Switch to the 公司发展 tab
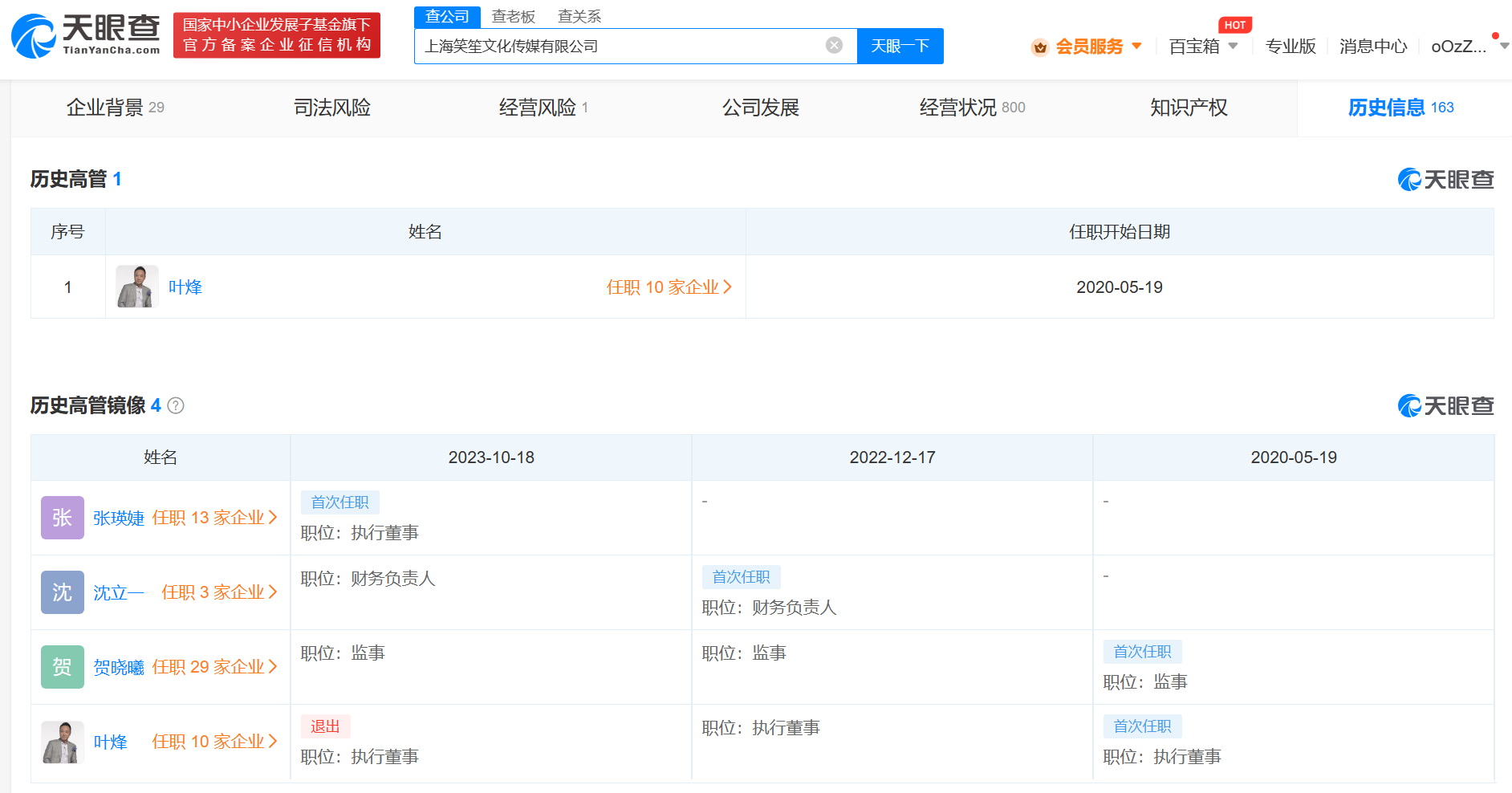 [x=761, y=108]
